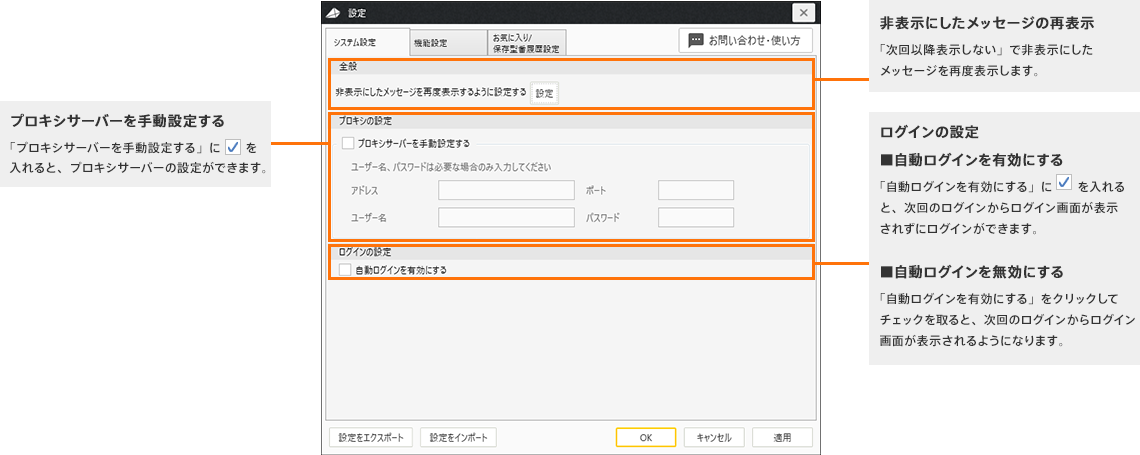1140x455 pixels.
Task: Focus the ポート text field
Action: click(x=696, y=190)
